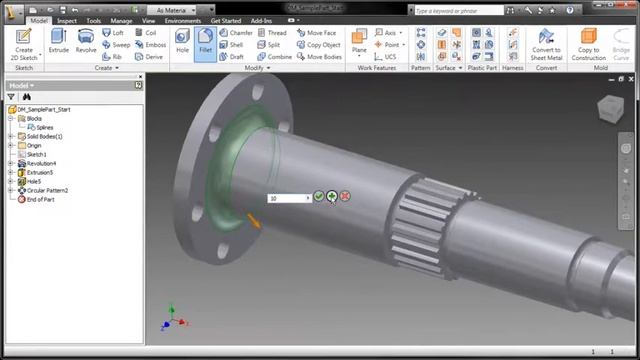Click the application menu button
Screen dimensions: 640x360
point(13,12)
